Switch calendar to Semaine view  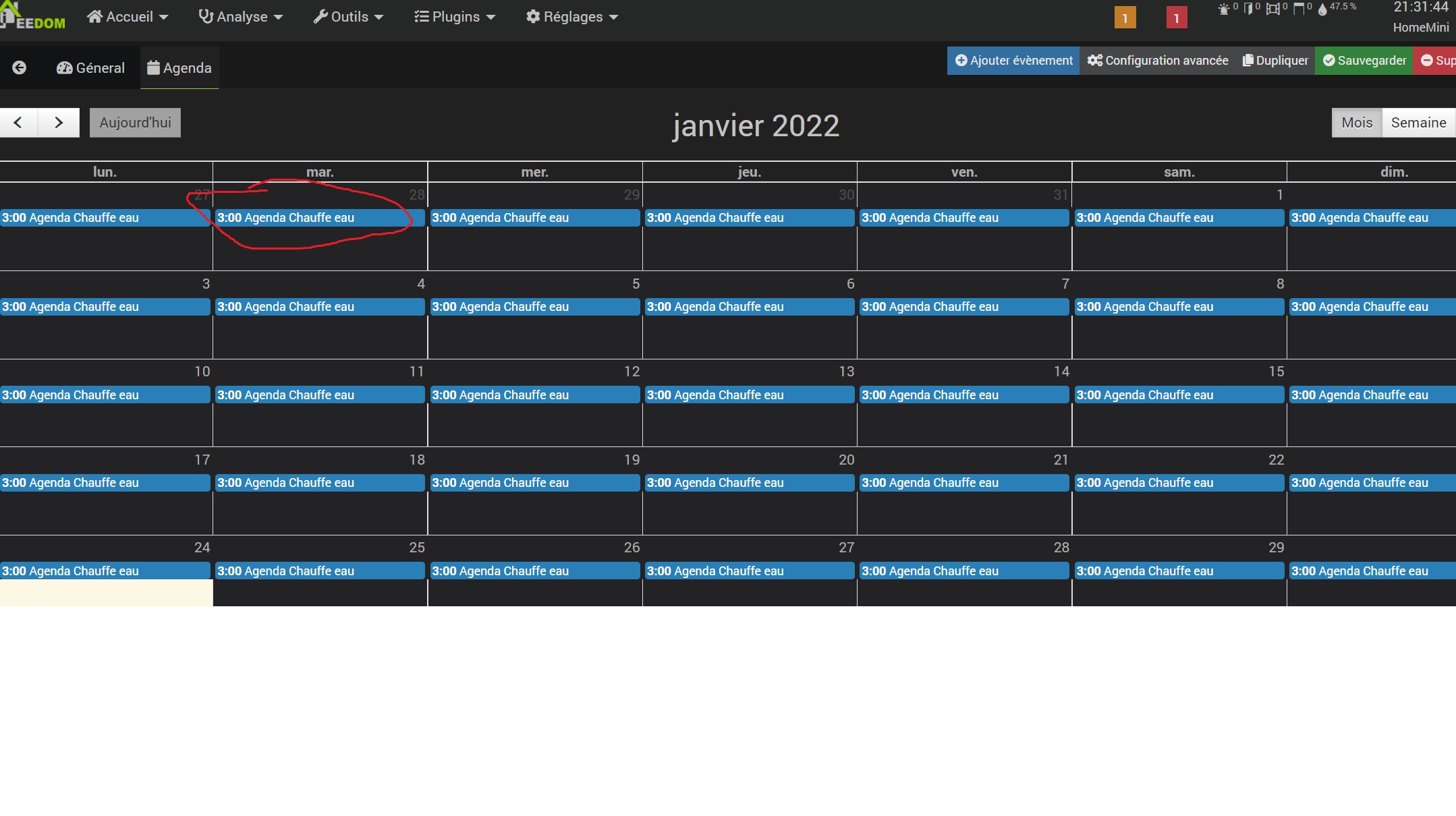tap(1418, 123)
